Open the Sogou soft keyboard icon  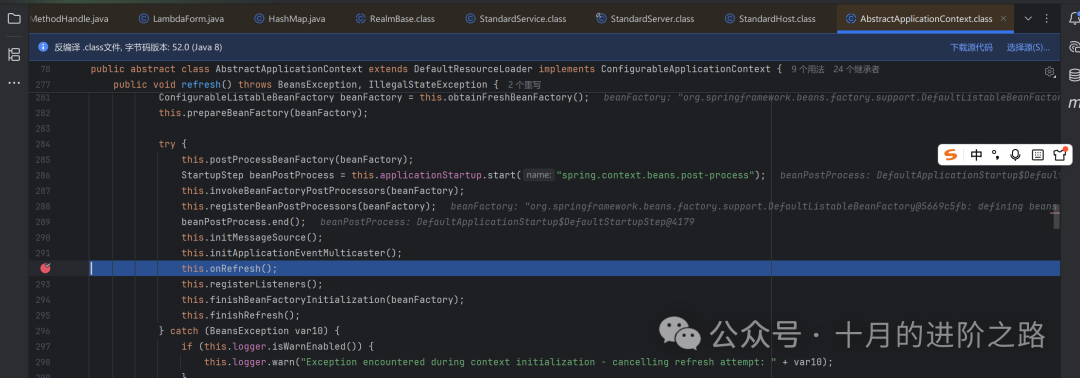pos(1037,155)
